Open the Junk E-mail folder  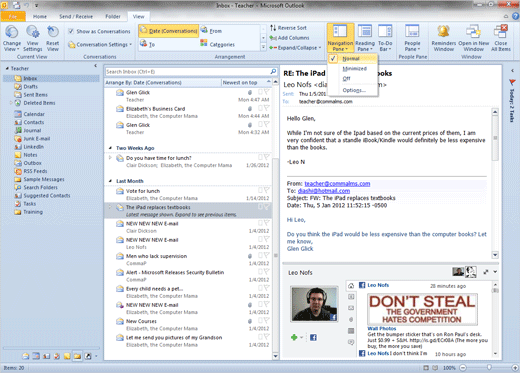[37, 139]
